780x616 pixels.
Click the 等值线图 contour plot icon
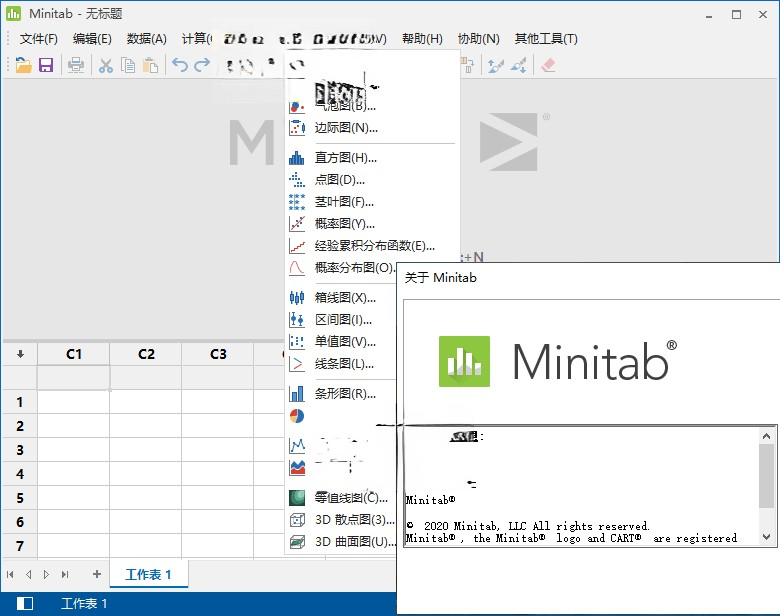pyautogui.click(x=297, y=498)
